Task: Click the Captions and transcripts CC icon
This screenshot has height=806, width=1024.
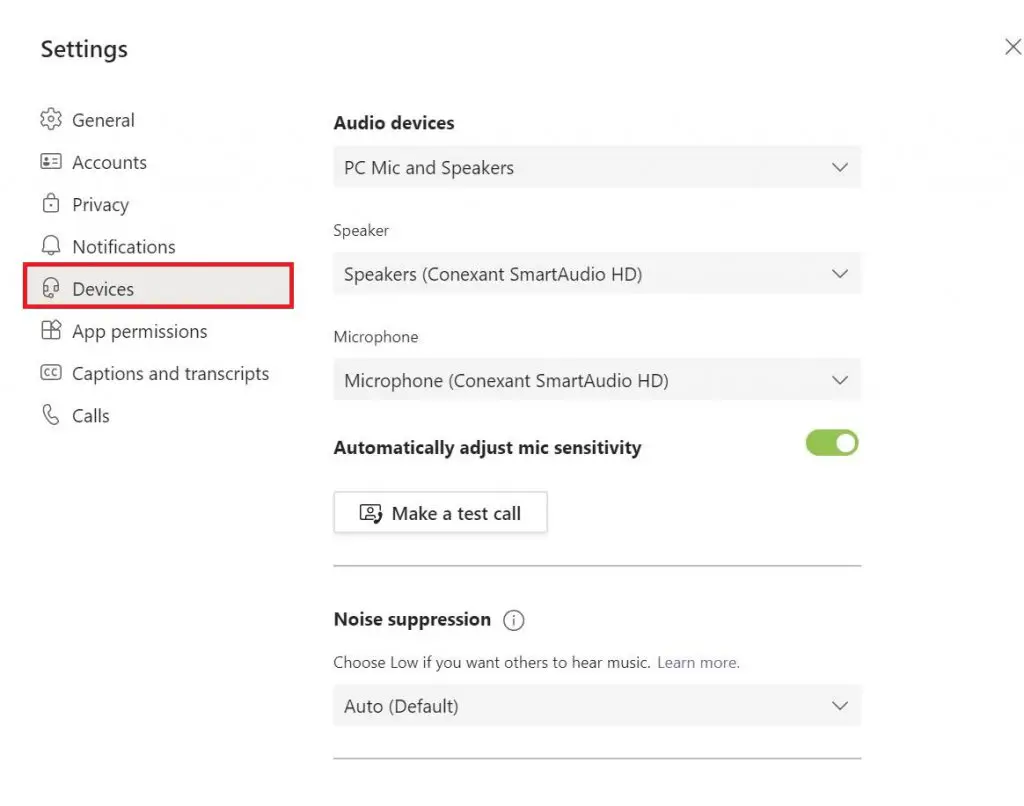Action: click(x=51, y=372)
